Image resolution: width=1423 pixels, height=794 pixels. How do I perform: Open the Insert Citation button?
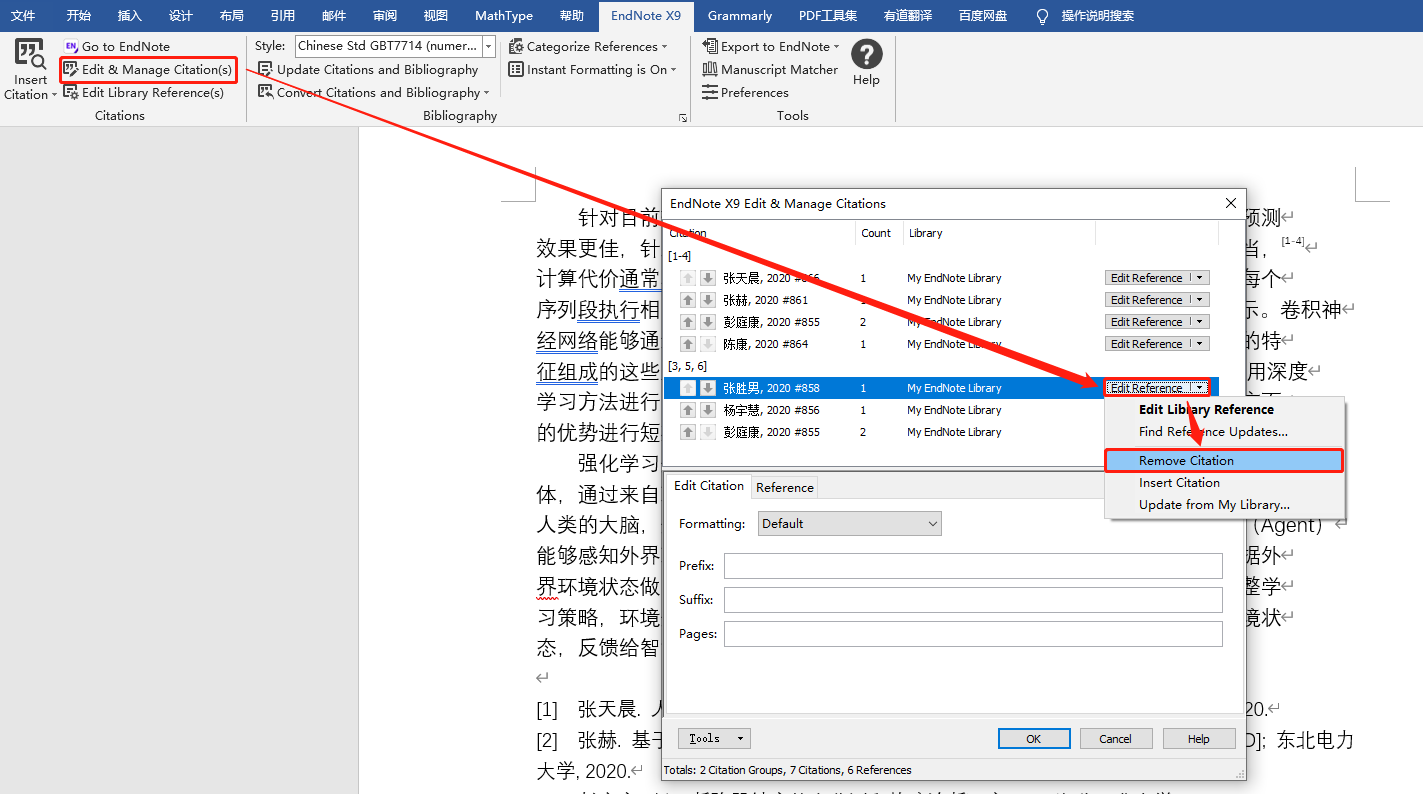(x=30, y=70)
